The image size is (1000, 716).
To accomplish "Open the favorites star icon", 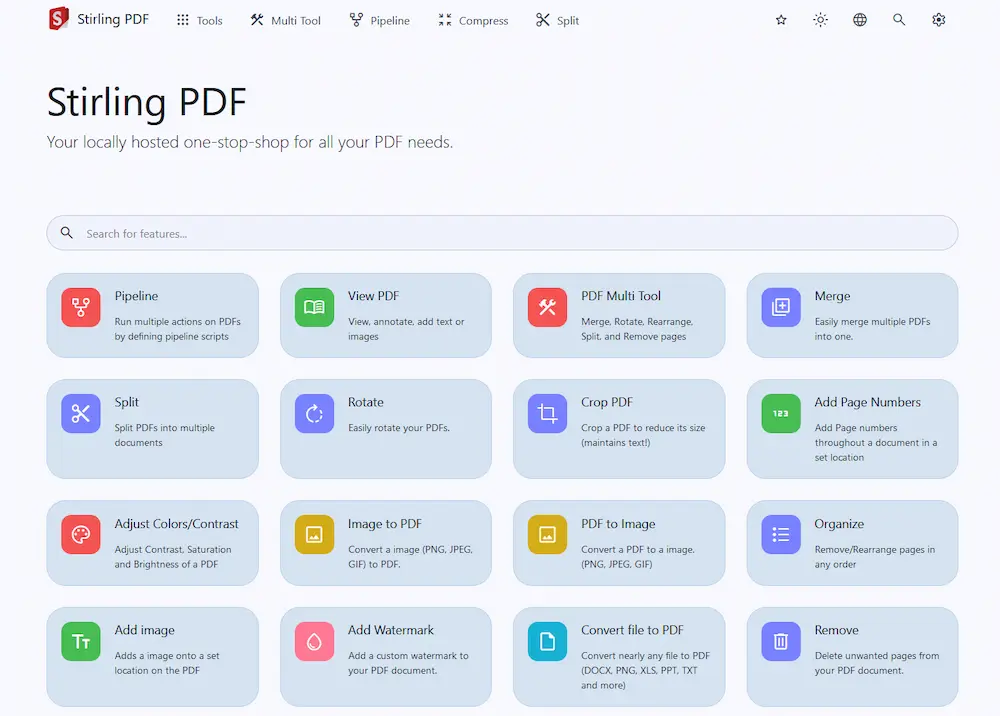I will click(781, 20).
